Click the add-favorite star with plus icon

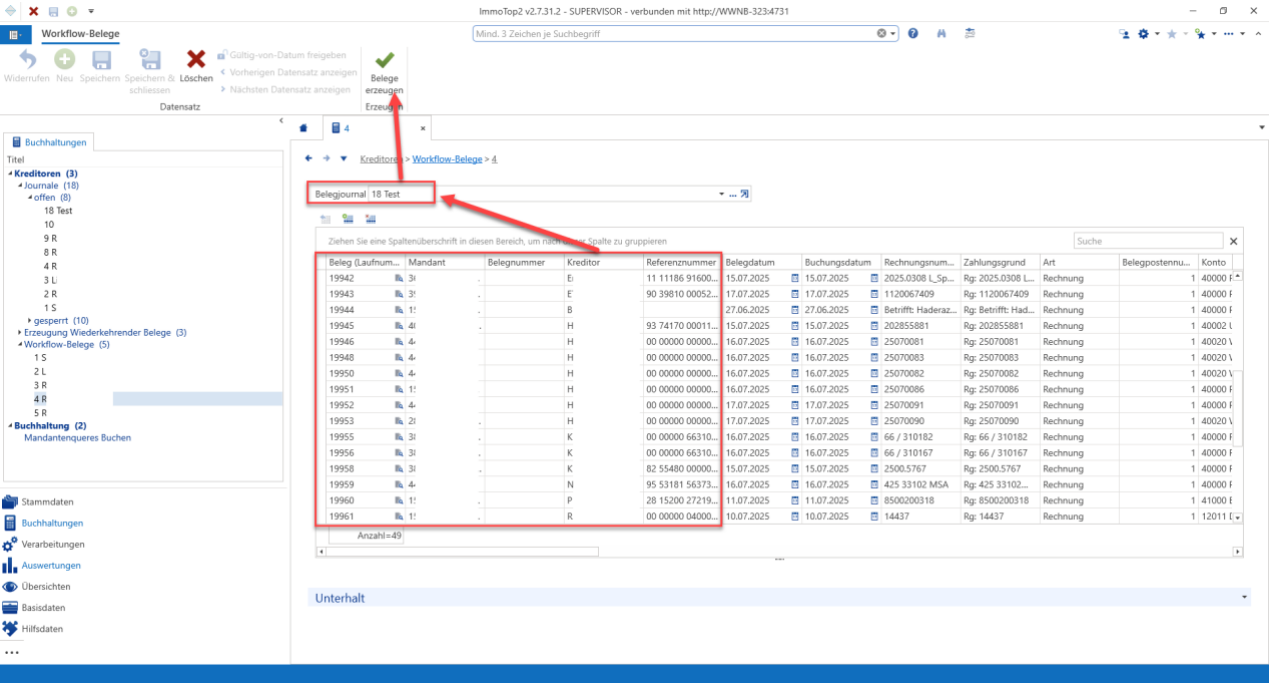click(x=1201, y=33)
